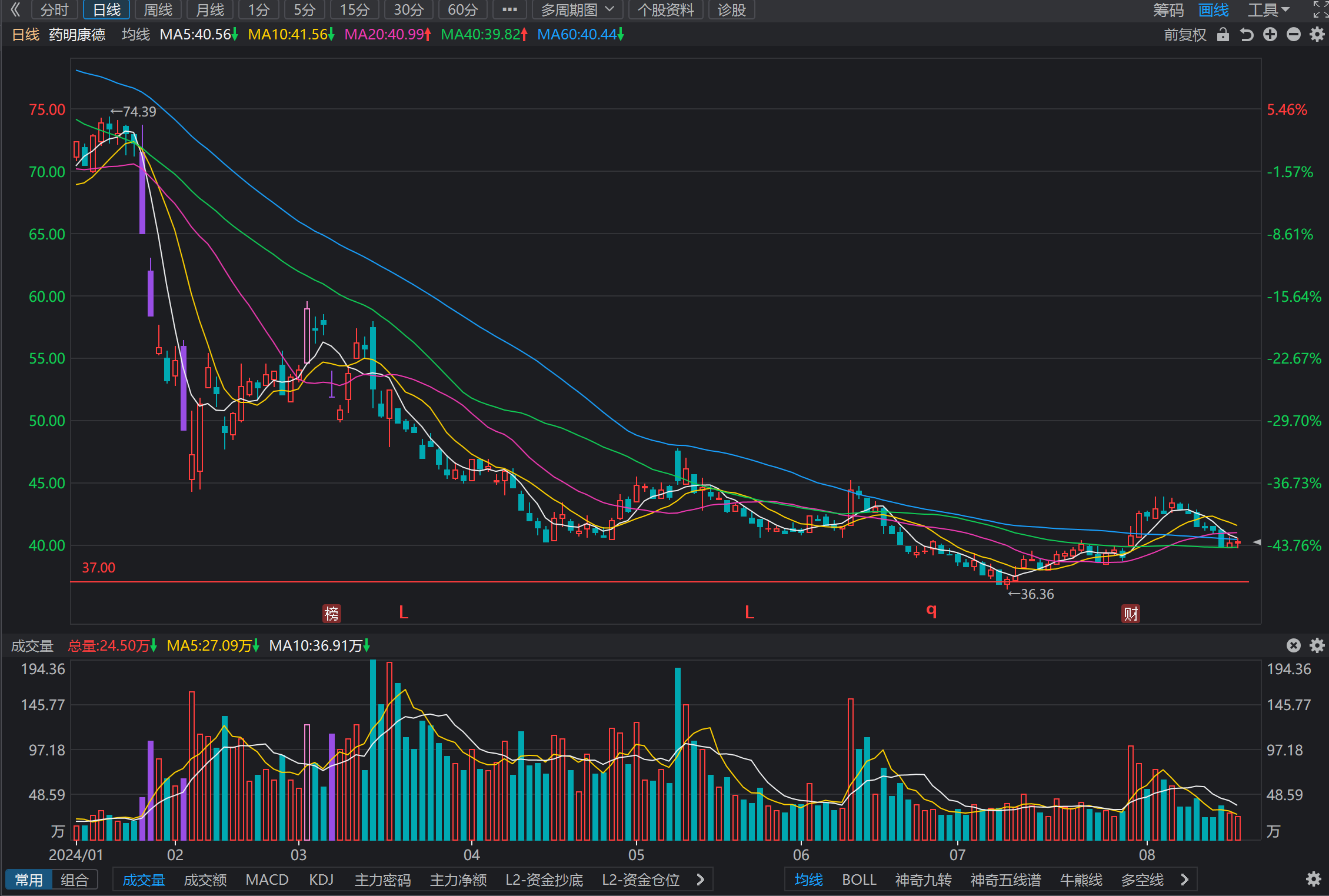Select the 30分 period
Image resolution: width=1329 pixels, height=896 pixels.
tap(408, 9)
